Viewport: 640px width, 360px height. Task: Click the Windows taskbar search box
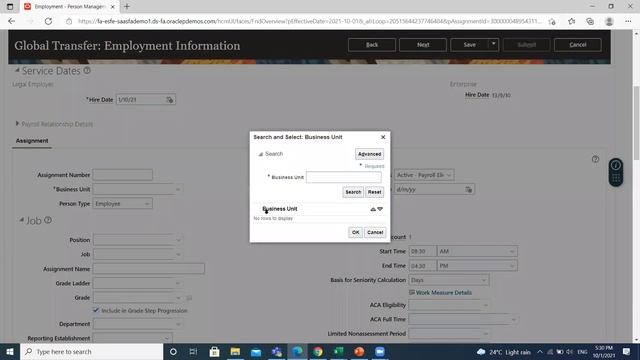point(91,351)
